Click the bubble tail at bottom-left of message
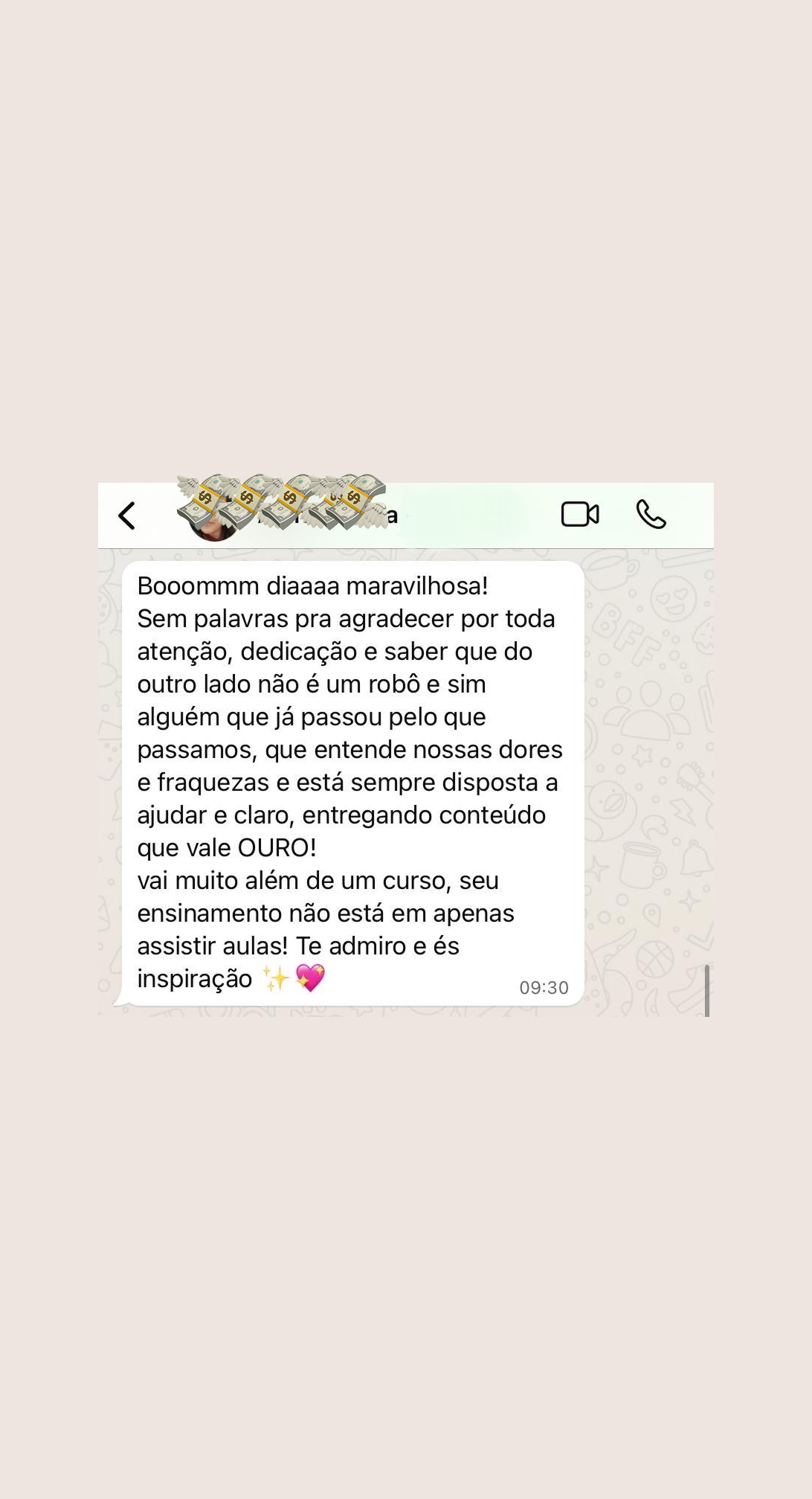The image size is (812, 1499). 120,1001
